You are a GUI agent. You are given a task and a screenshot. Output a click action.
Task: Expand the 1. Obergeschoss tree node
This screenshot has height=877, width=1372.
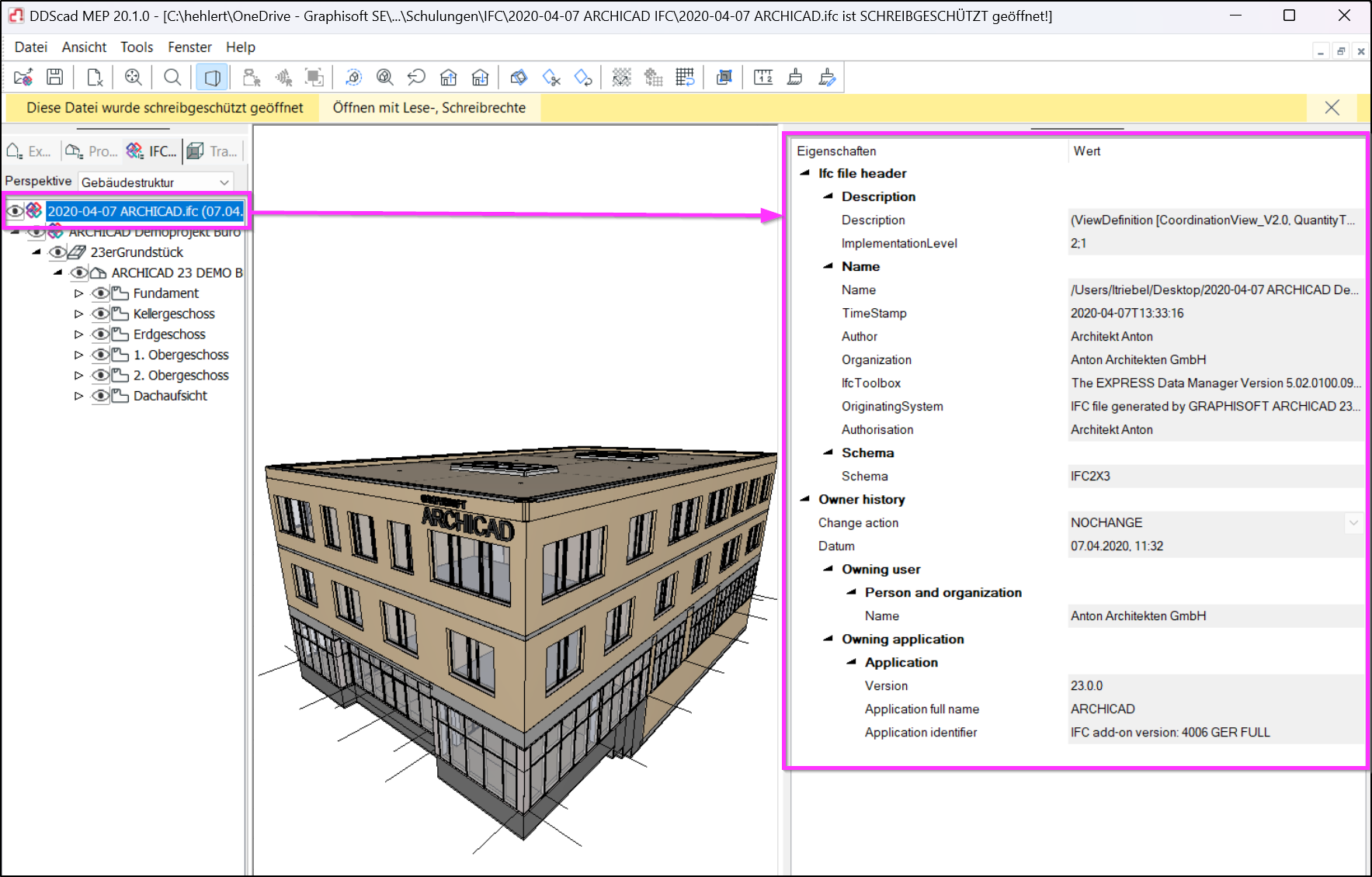78,355
